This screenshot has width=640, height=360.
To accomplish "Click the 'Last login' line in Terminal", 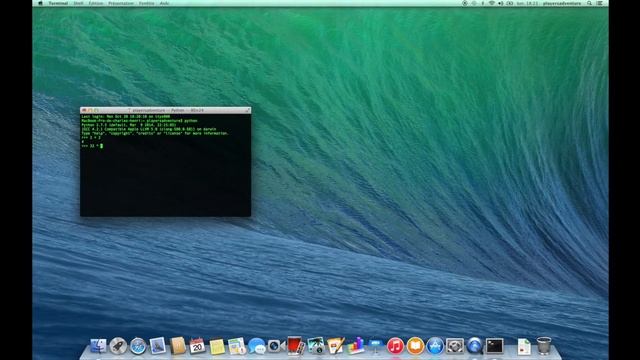I will 126,117.
